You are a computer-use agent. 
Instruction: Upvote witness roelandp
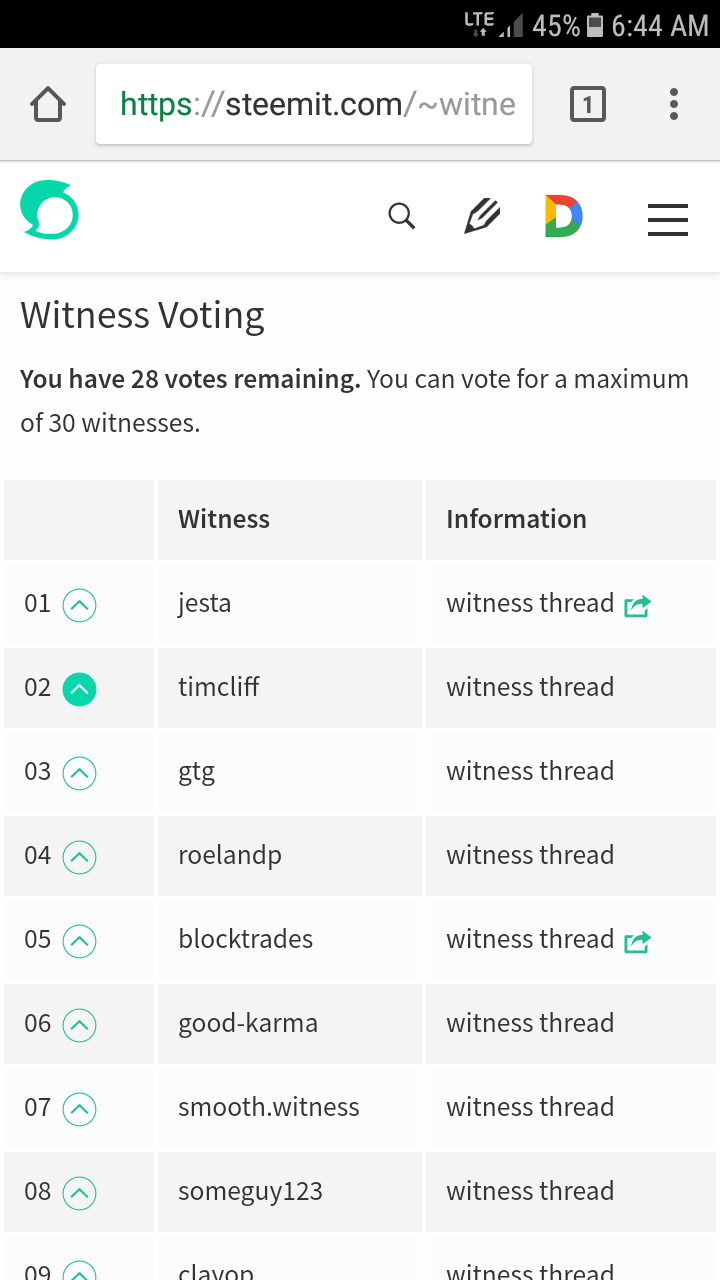[x=80, y=857]
